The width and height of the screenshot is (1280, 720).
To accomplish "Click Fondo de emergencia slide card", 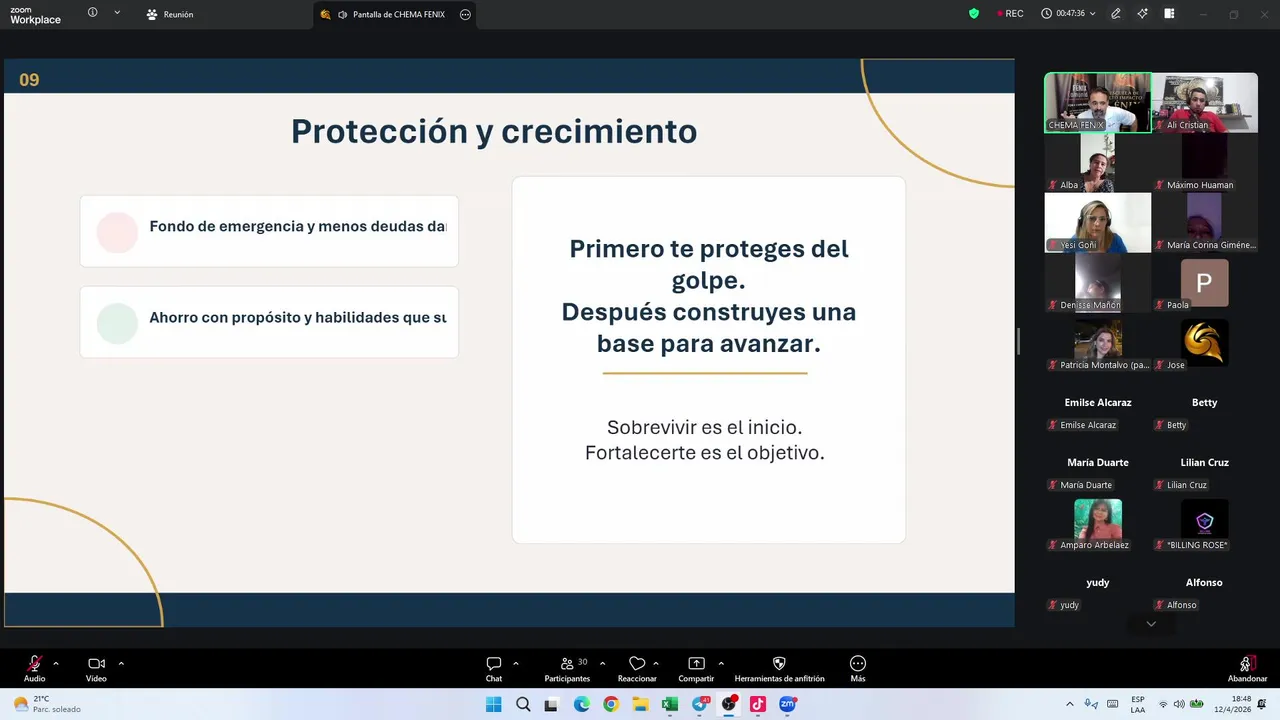I will click(x=269, y=231).
